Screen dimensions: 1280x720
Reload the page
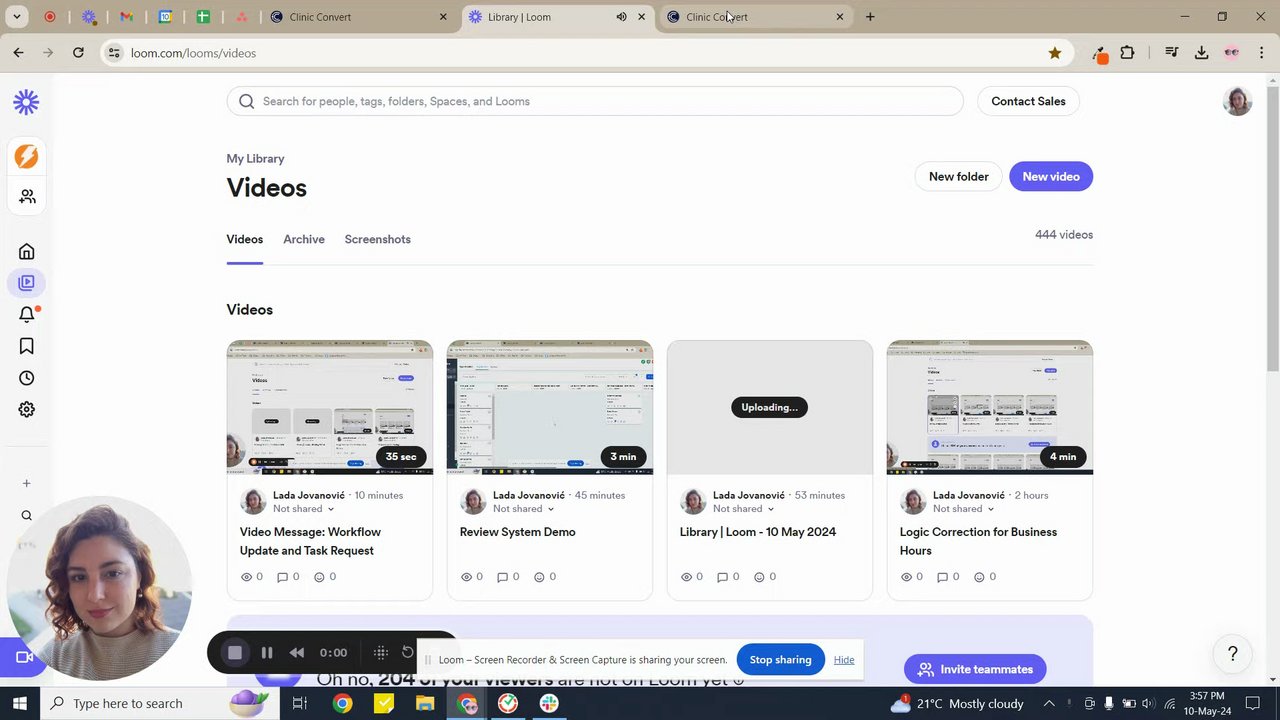78,53
